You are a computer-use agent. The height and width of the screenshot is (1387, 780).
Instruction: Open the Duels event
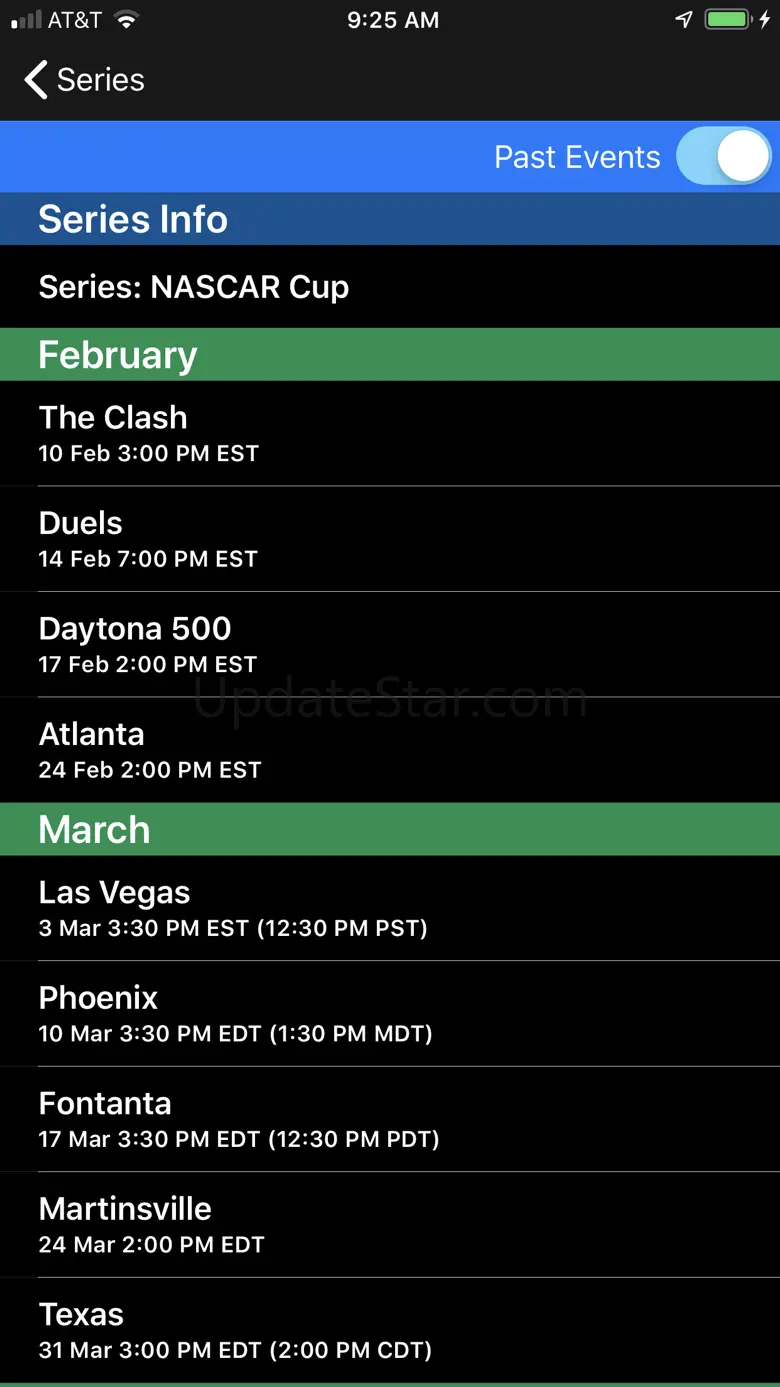pyautogui.click(x=390, y=539)
